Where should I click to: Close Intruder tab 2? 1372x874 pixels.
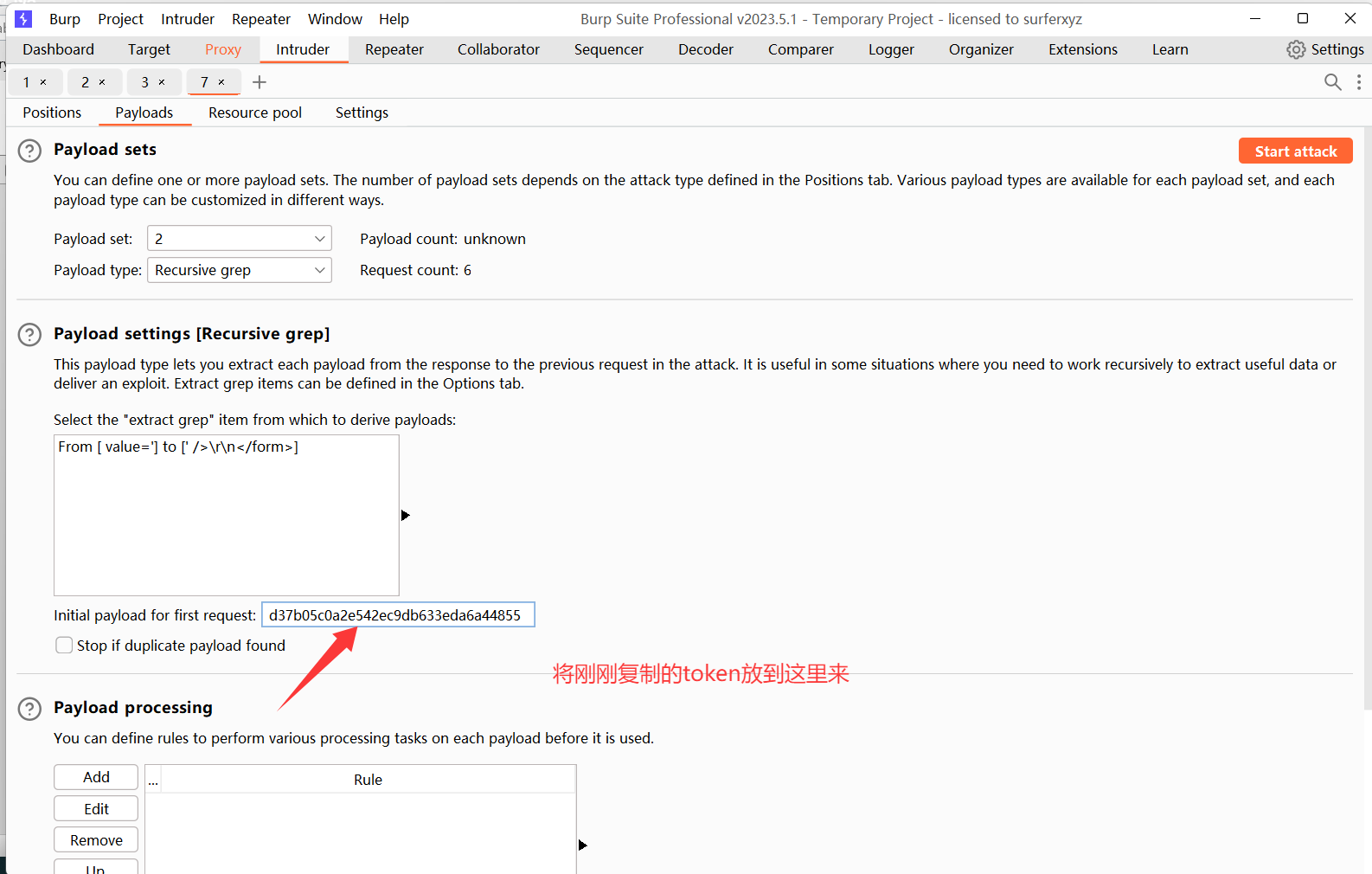102,82
